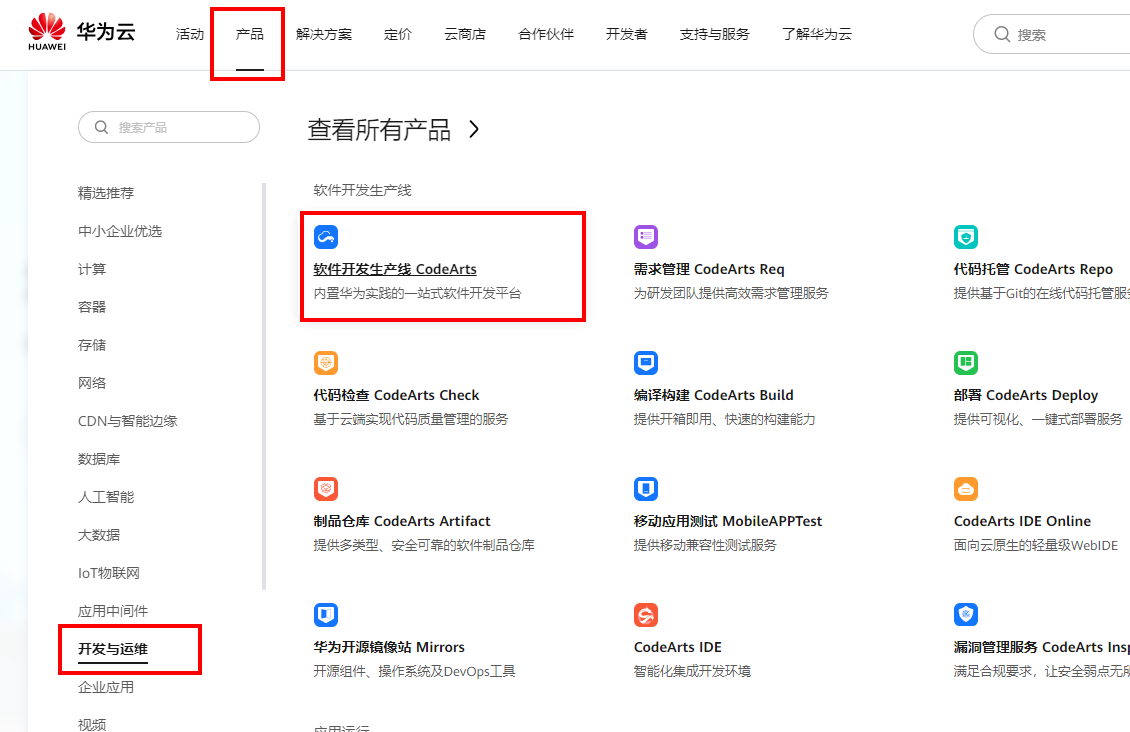Select the 企业应用 category
Image resolution: width=1130 pixels, height=732 pixels.
click(106, 687)
